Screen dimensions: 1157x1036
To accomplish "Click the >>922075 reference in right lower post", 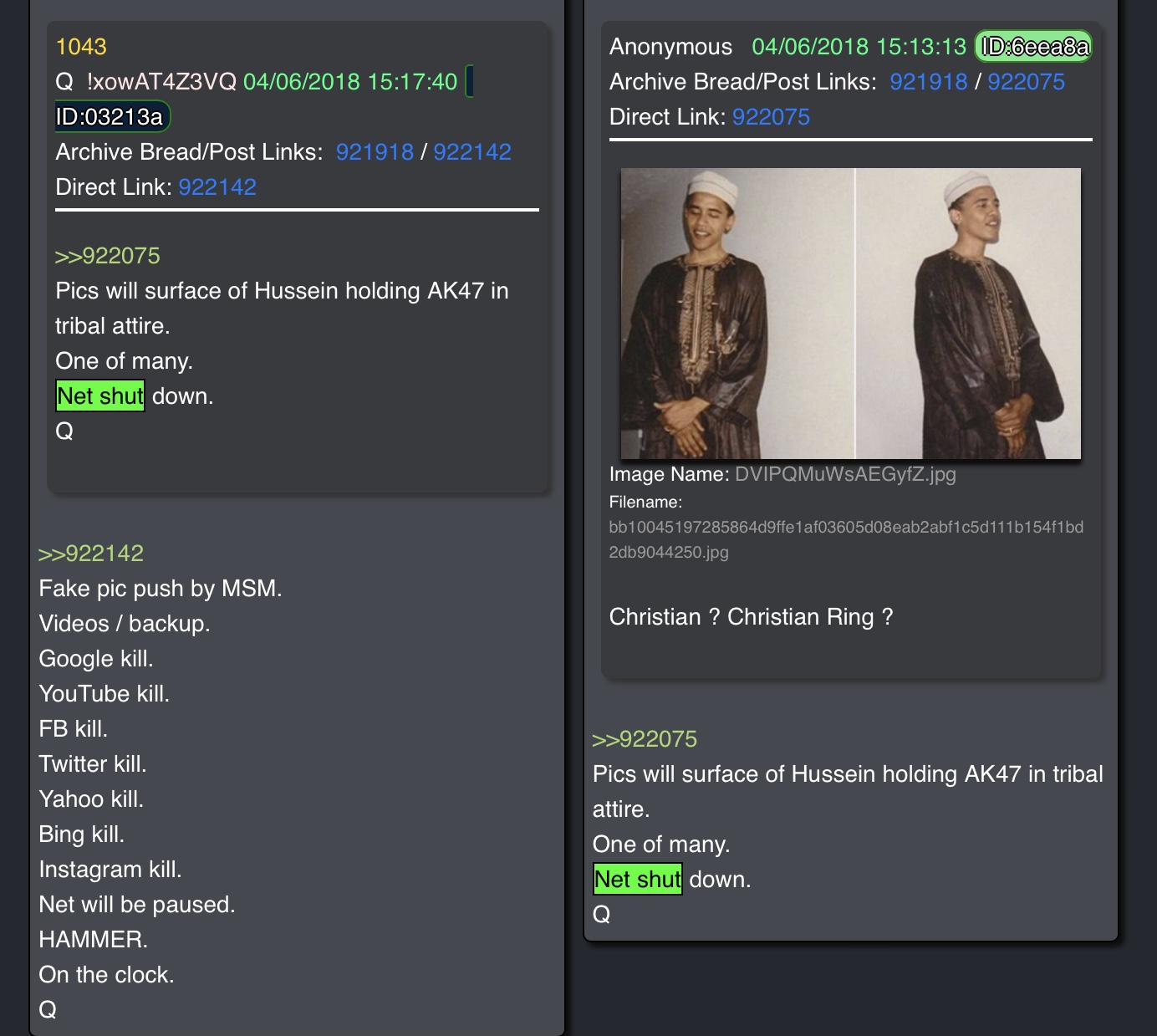I will (x=645, y=739).
